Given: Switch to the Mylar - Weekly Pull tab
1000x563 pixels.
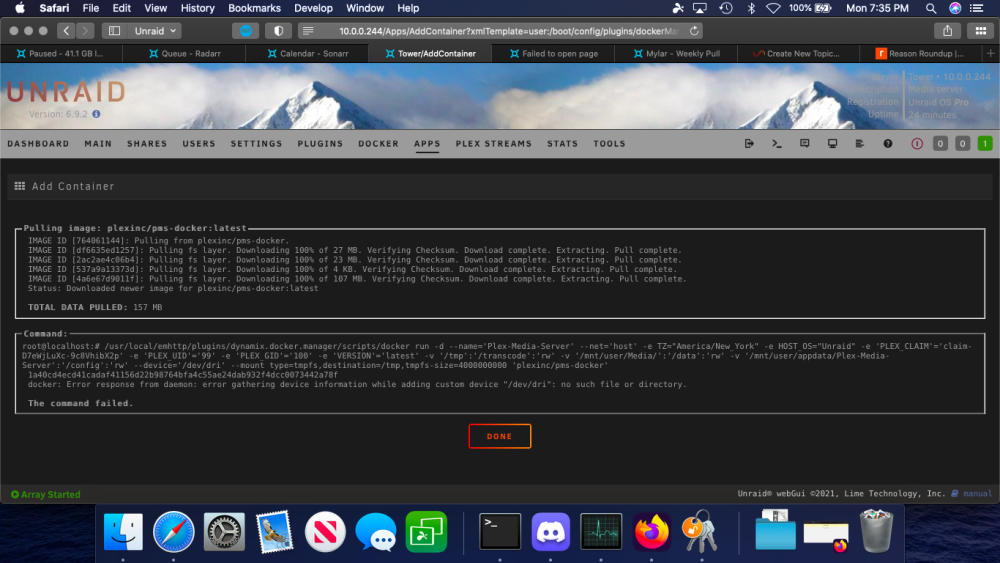Looking at the screenshot, I should [676, 54].
